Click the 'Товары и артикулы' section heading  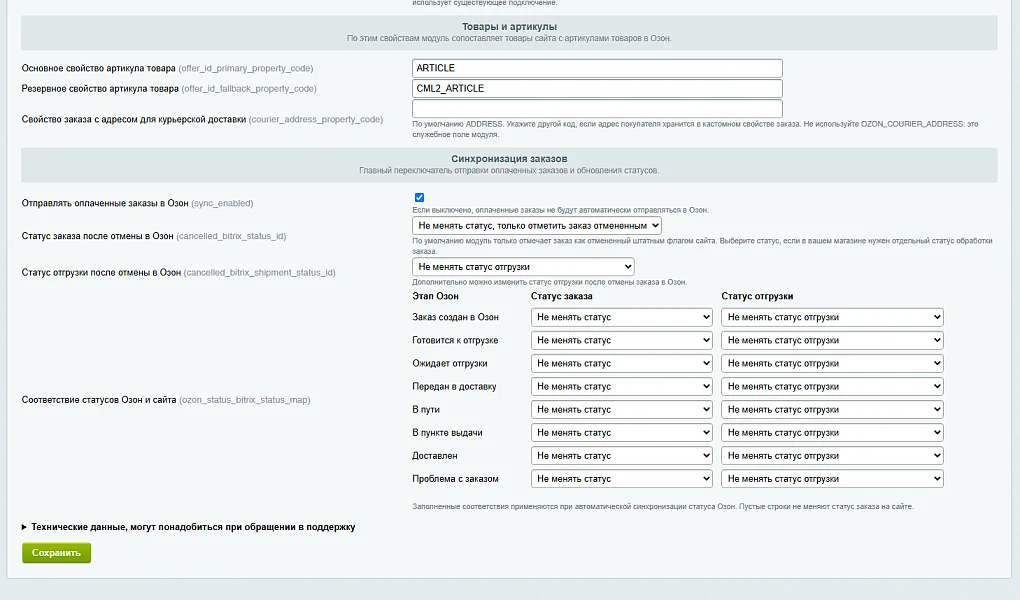tap(509, 27)
